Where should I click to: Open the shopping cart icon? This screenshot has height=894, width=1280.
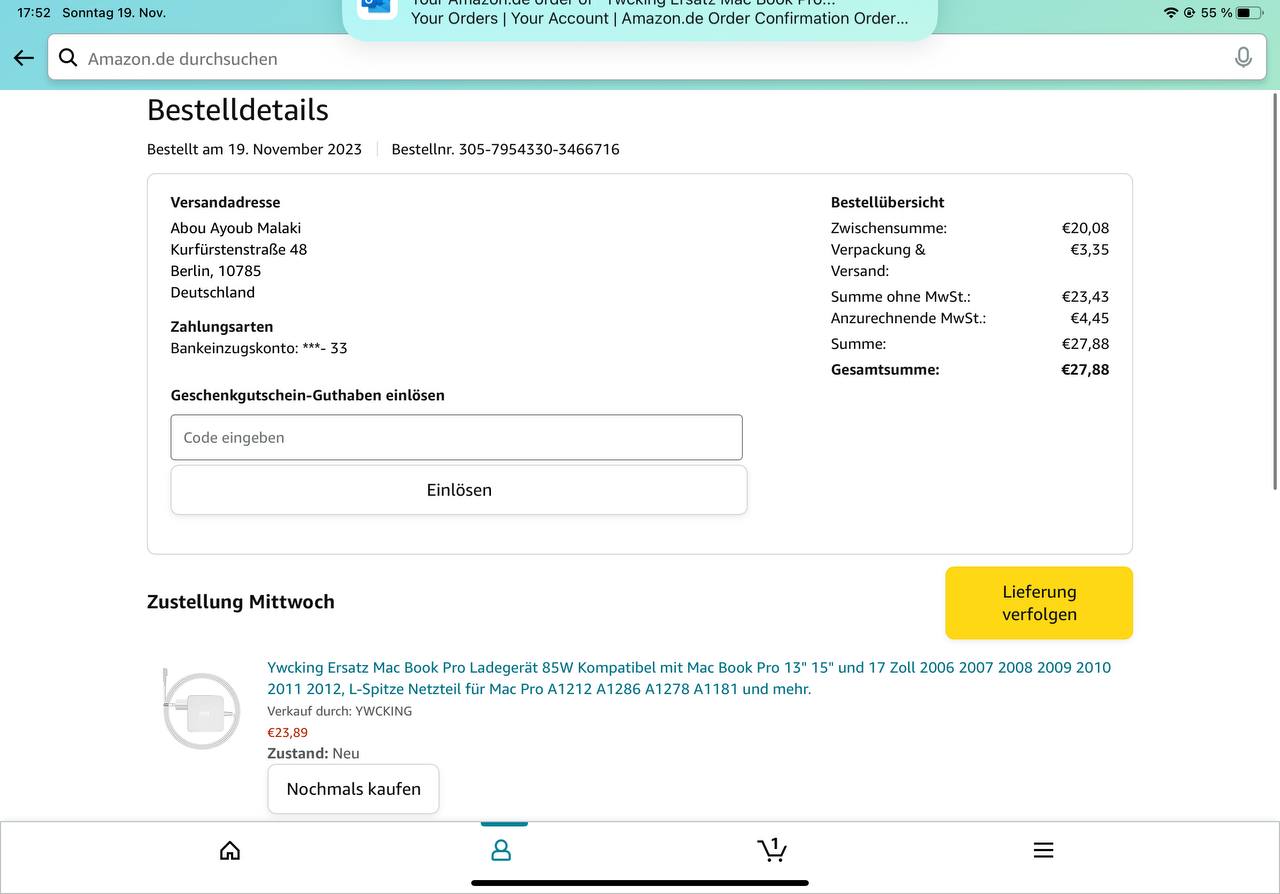[771, 850]
